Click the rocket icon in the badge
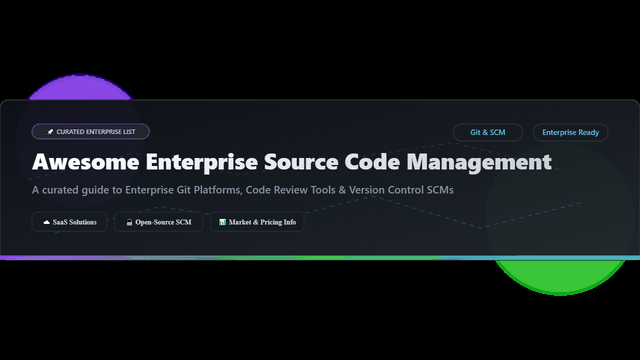Viewport: 640px width, 360px height. coord(50,132)
